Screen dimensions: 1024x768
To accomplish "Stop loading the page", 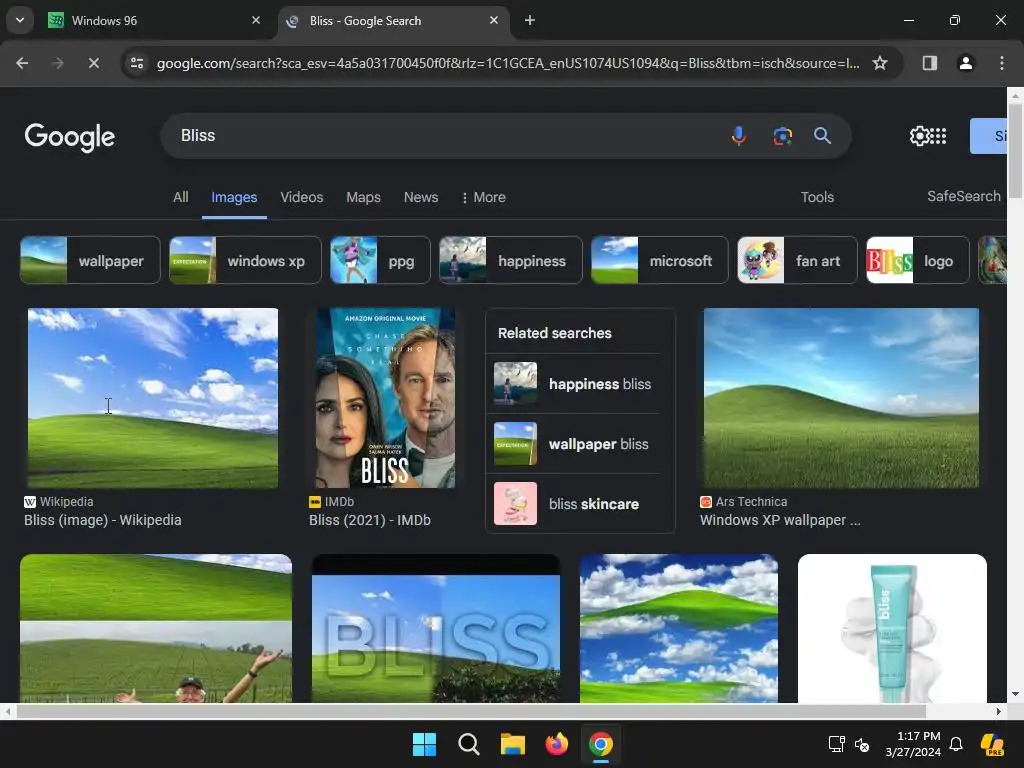I will [x=93, y=63].
